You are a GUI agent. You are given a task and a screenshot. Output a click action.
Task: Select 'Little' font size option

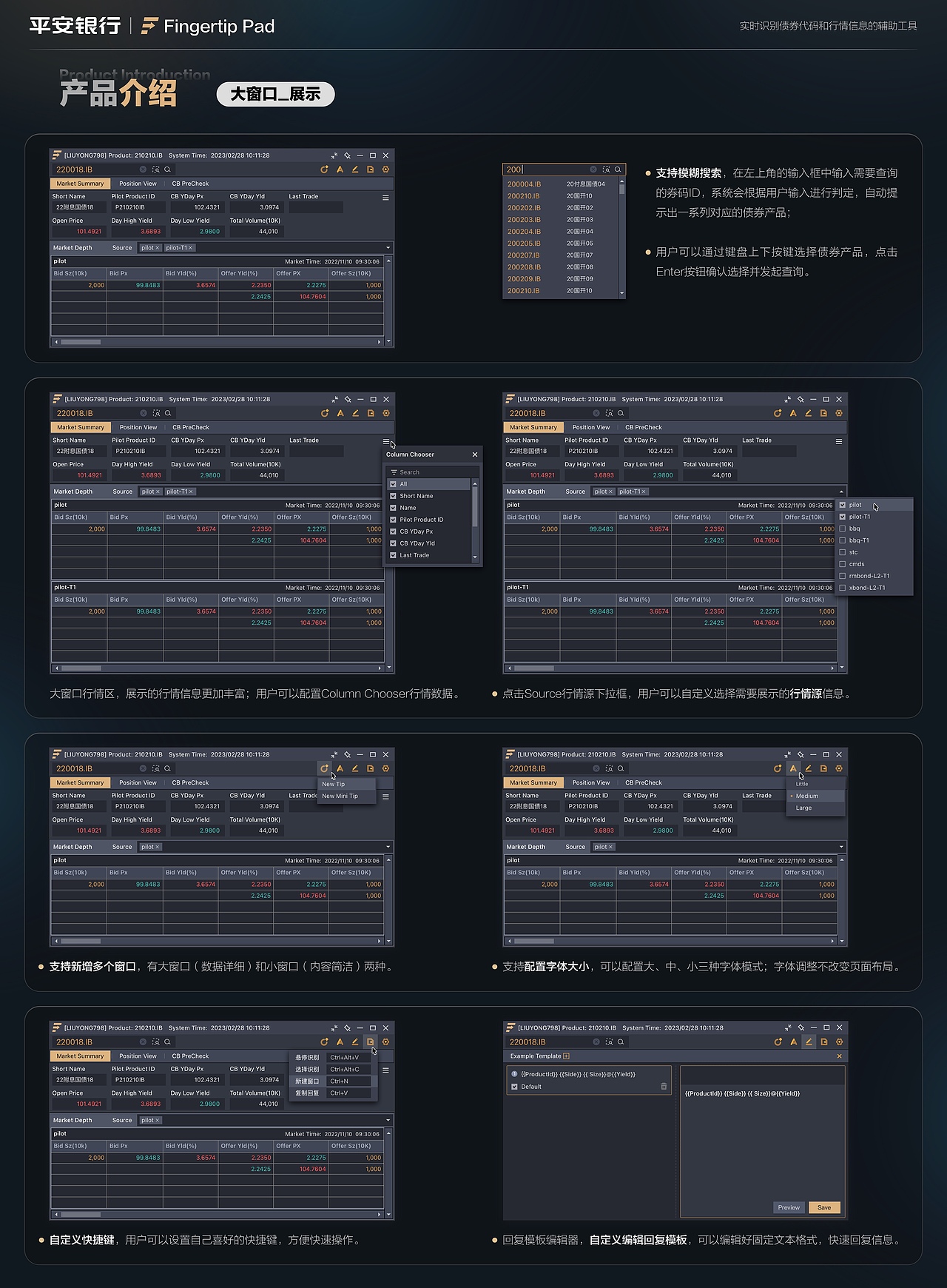pyautogui.click(x=815, y=784)
